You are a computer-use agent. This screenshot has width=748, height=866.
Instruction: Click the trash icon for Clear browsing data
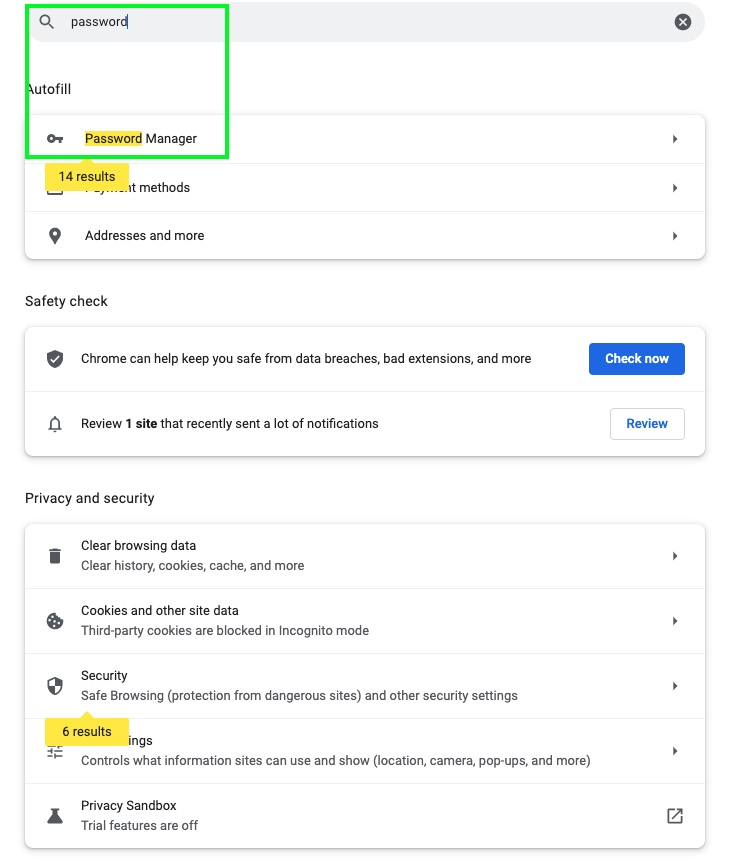click(55, 556)
